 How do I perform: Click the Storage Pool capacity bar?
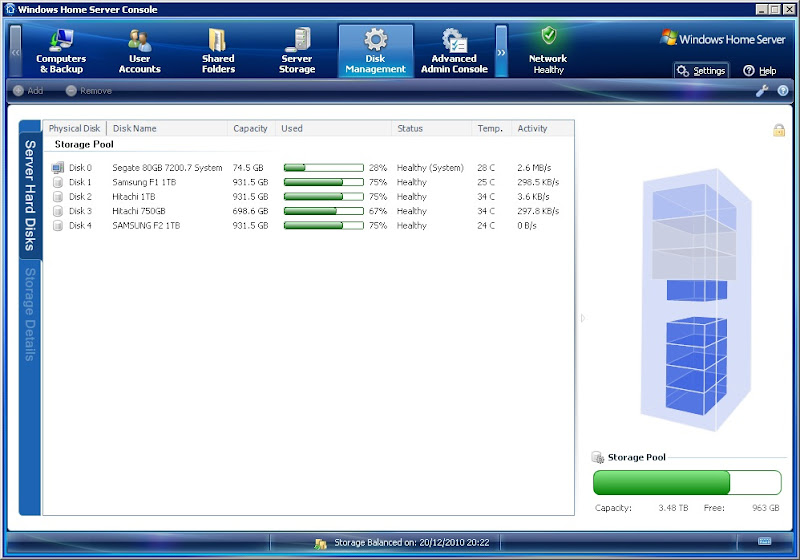click(687, 482)
